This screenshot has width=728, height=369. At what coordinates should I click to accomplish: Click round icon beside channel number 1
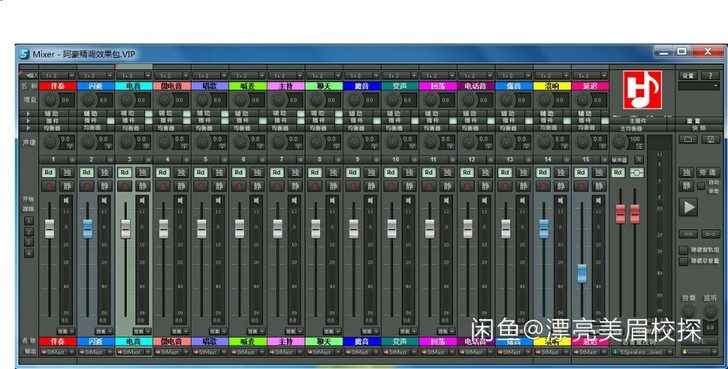point(72,159)
